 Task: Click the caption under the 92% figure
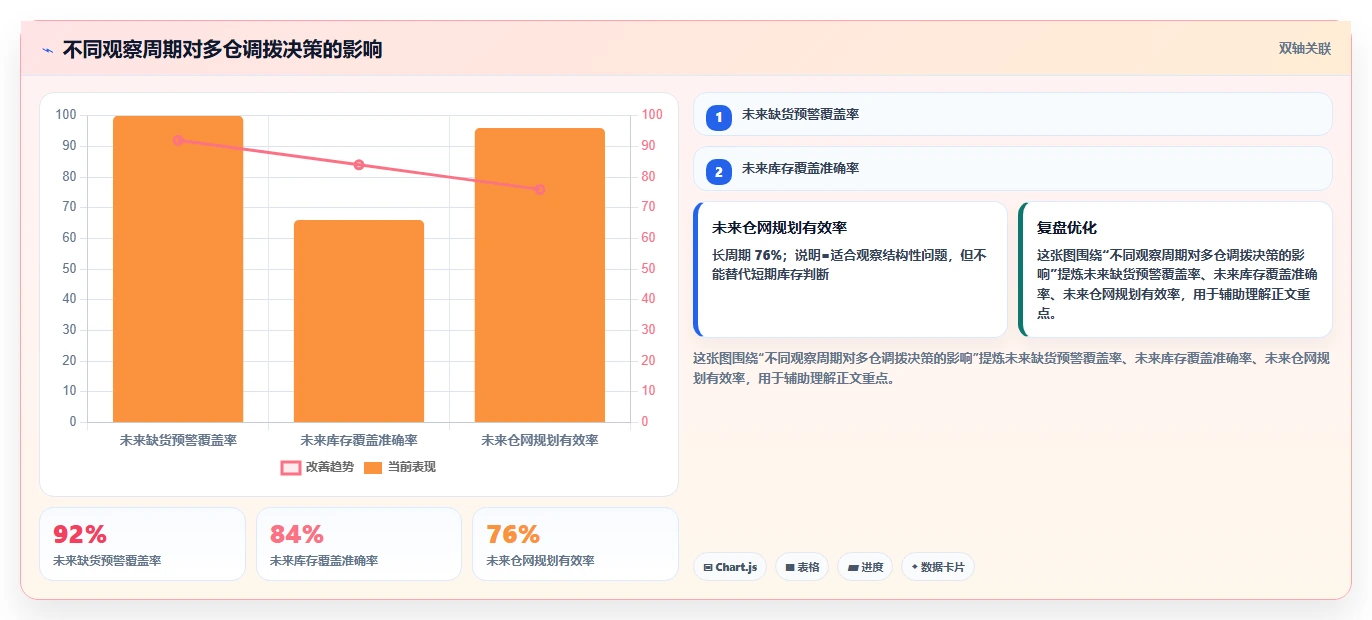pyautogui.click(x=107, y=561)
